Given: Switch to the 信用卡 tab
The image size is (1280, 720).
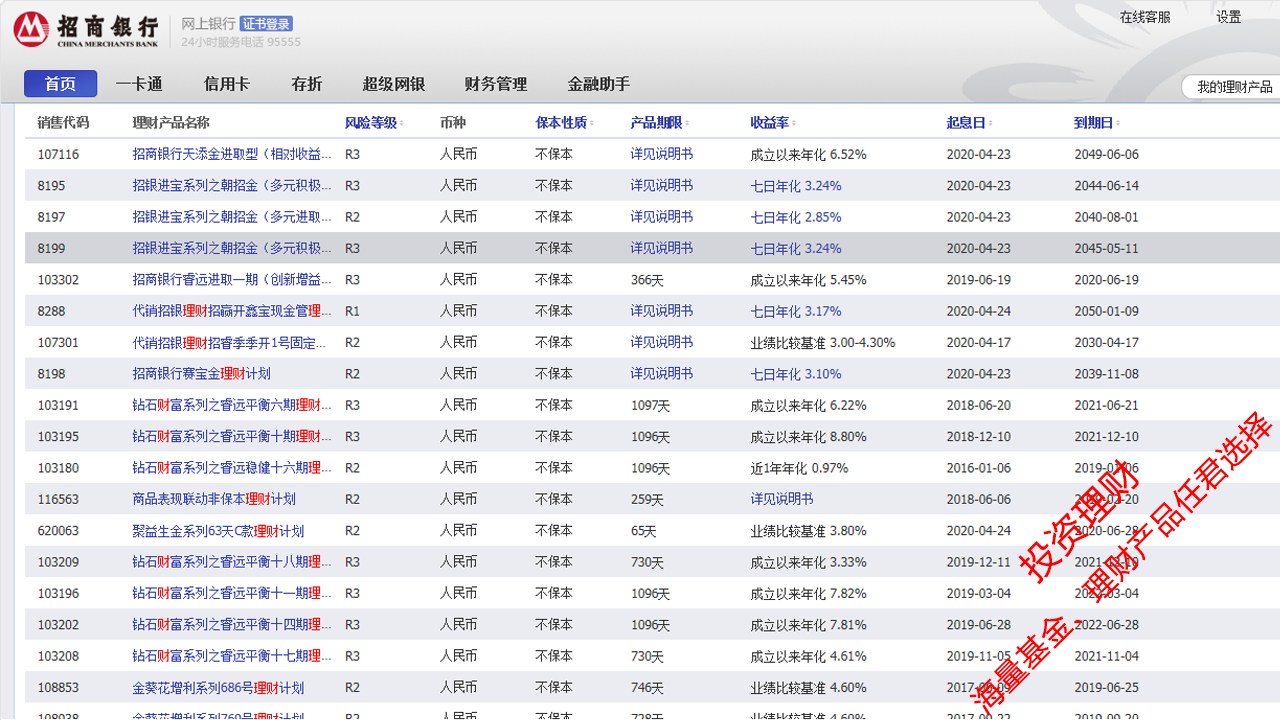Looking at the screenshot, I should point(226,84).
